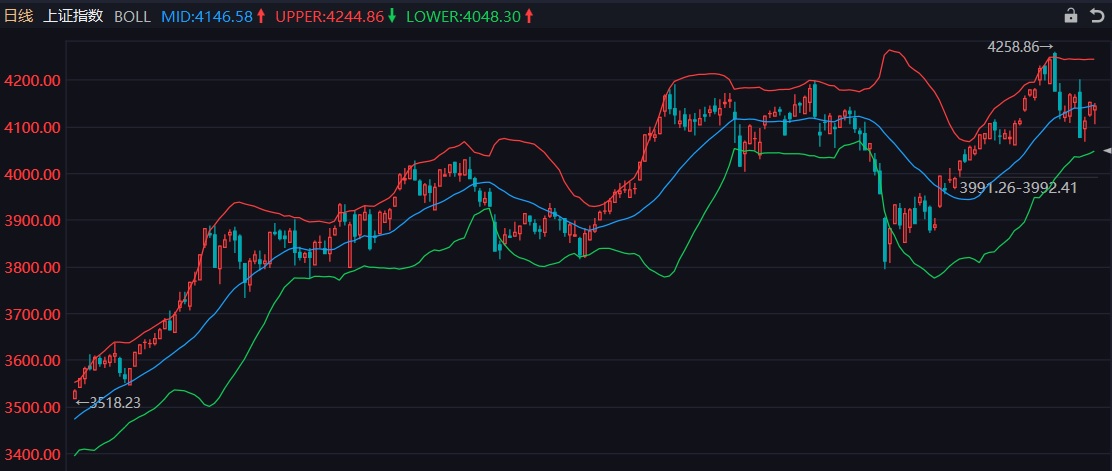Click the 3991.26-3992.41 gap label
1112x471 pixels.
point(1018,188)
